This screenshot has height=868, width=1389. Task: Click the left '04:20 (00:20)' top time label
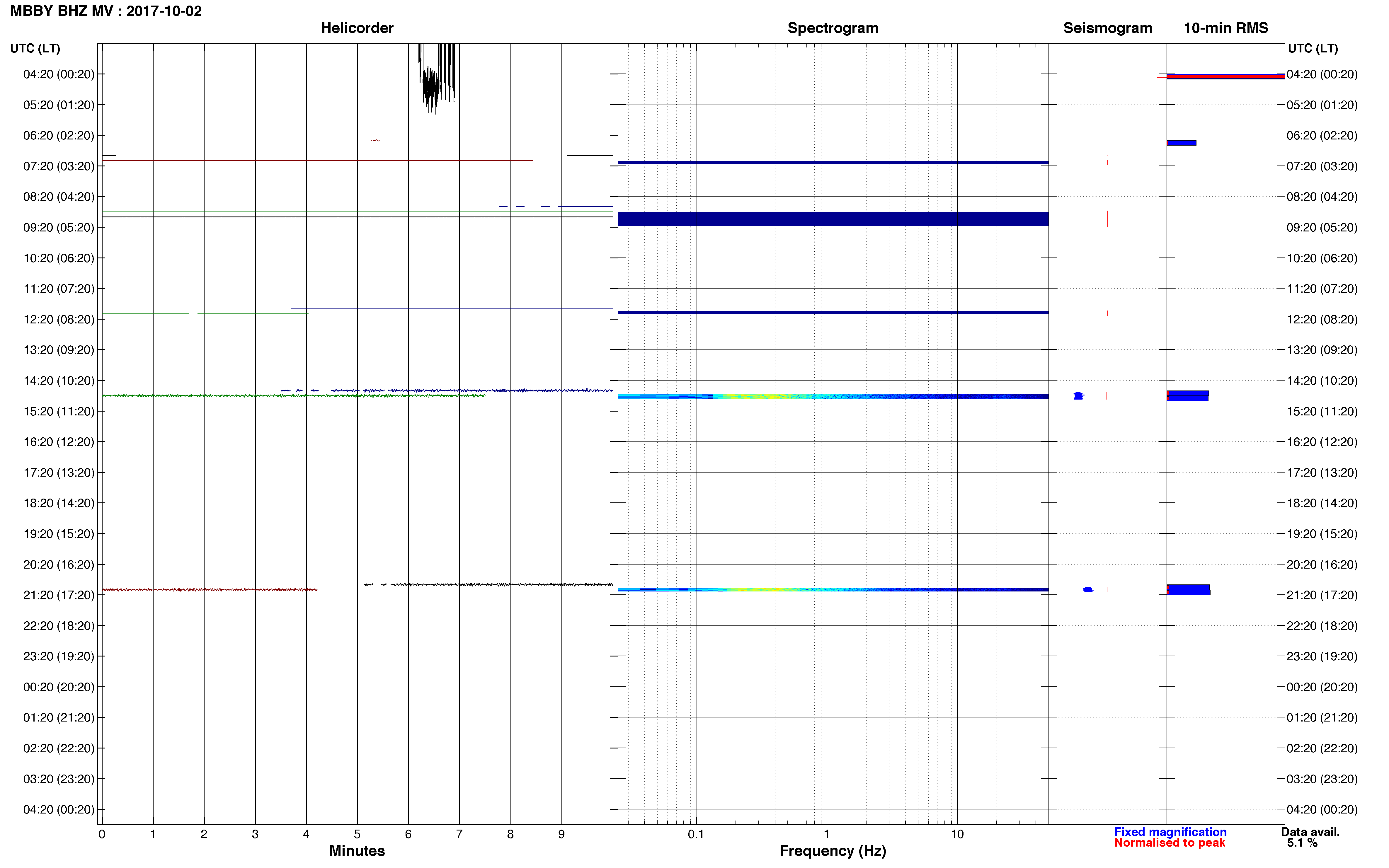59,74
